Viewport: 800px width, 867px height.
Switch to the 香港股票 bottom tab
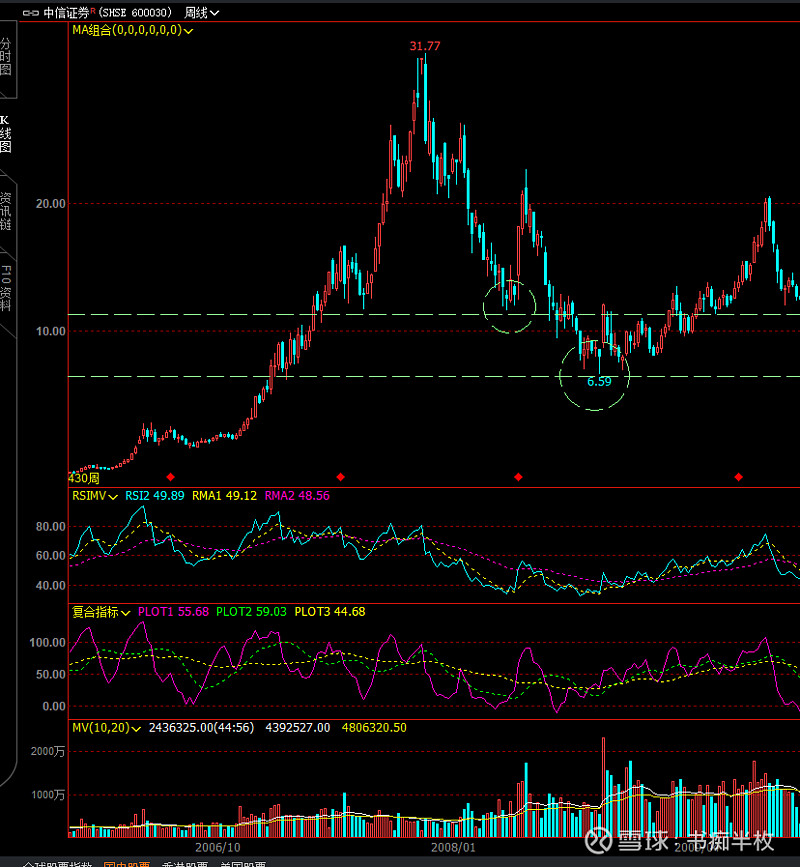(x=185, y=864)
